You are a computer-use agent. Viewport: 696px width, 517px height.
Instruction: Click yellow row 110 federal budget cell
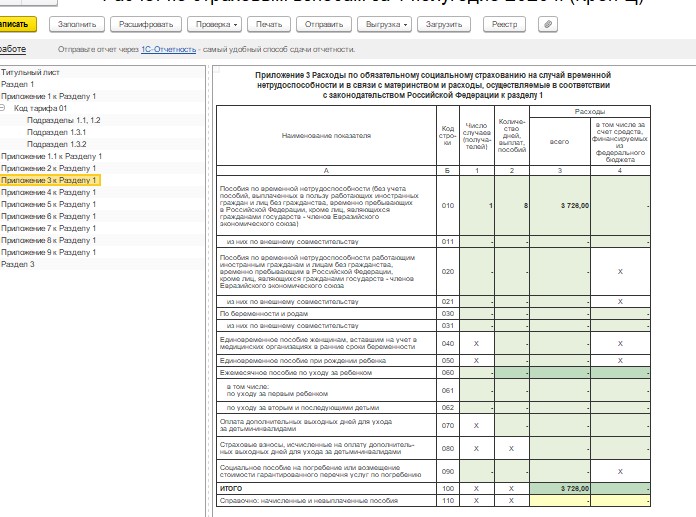(621, 500)
